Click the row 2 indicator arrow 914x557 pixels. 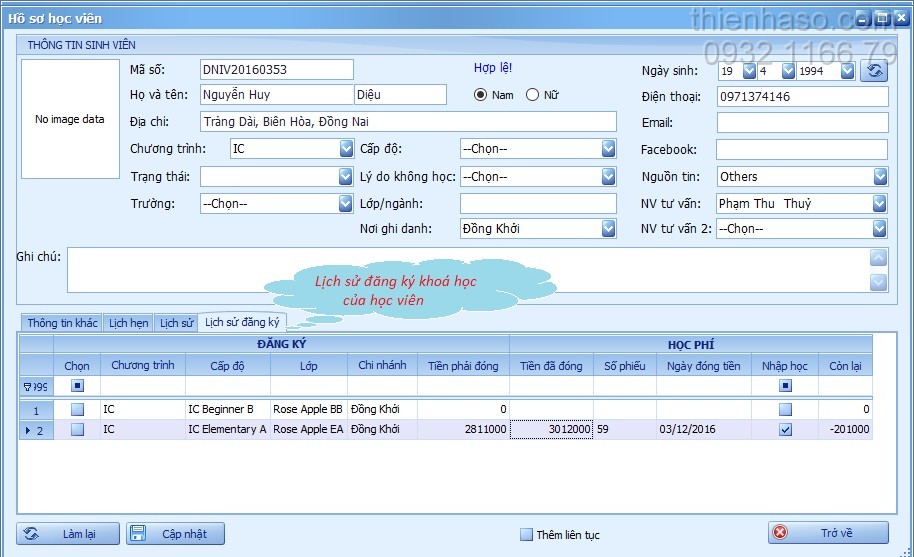[x=27, y=430]
